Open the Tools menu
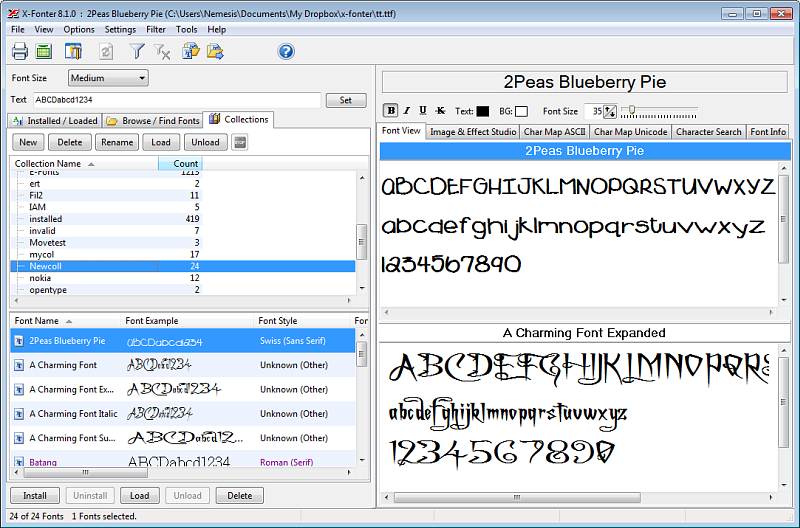 (186, 30)
